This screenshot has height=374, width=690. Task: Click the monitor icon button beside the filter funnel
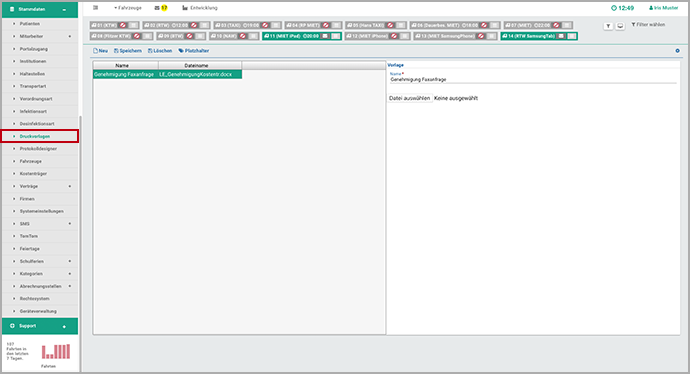(x=620, y=26)
